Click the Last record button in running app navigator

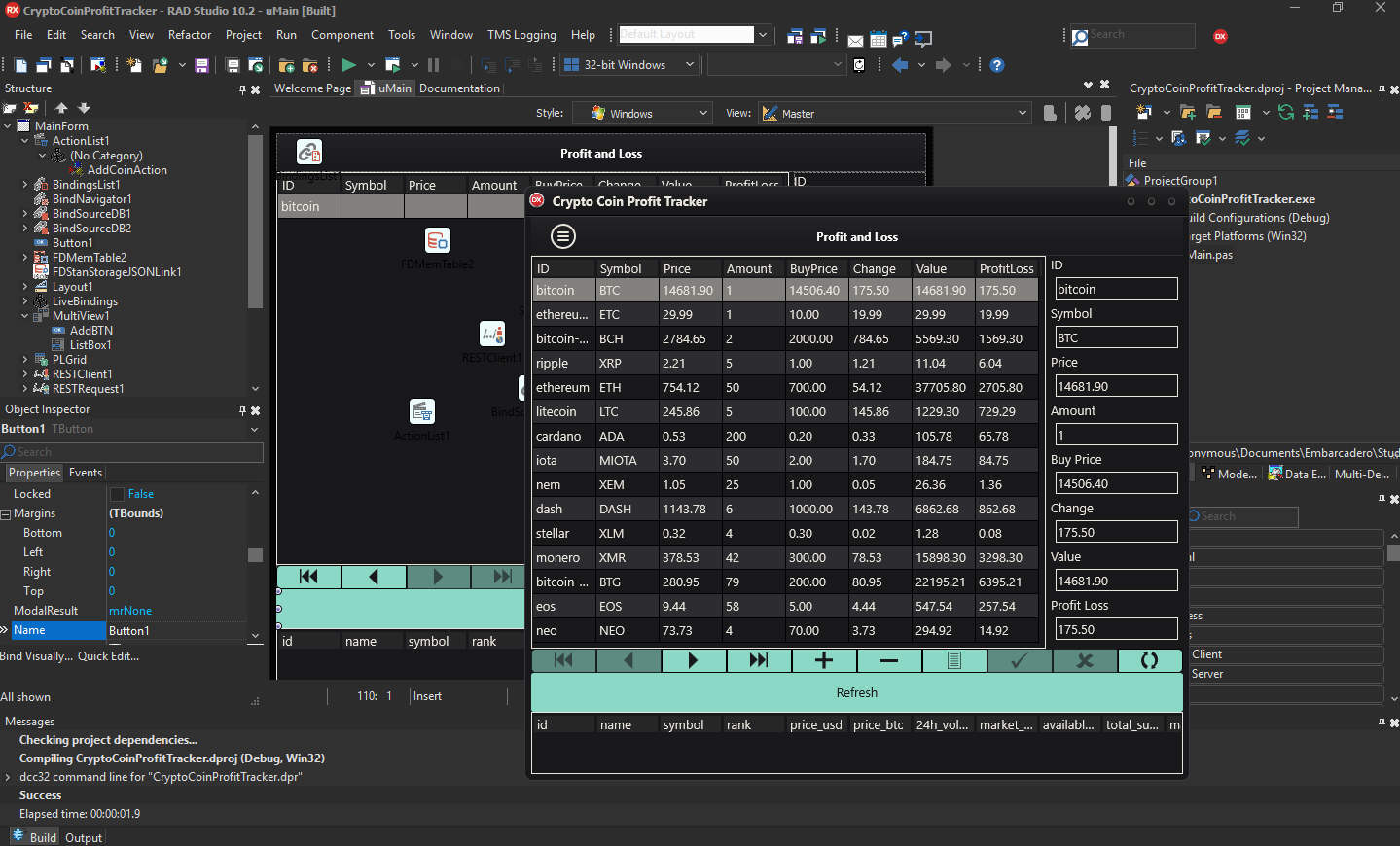(x=759, y=660)
